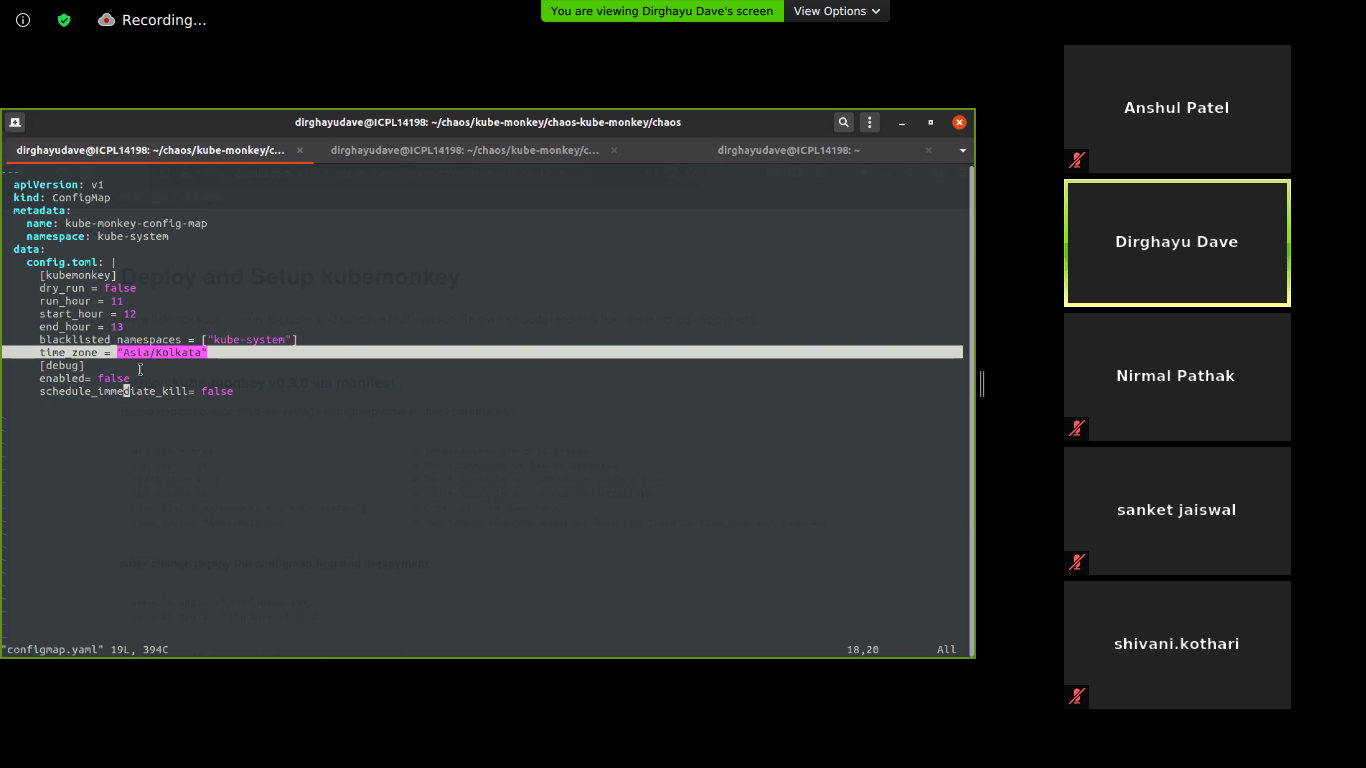The height and width of the screenshot is (768, 1366).
Task: Select Dirghayu Dave's video tile
Action: [1177, 242]
